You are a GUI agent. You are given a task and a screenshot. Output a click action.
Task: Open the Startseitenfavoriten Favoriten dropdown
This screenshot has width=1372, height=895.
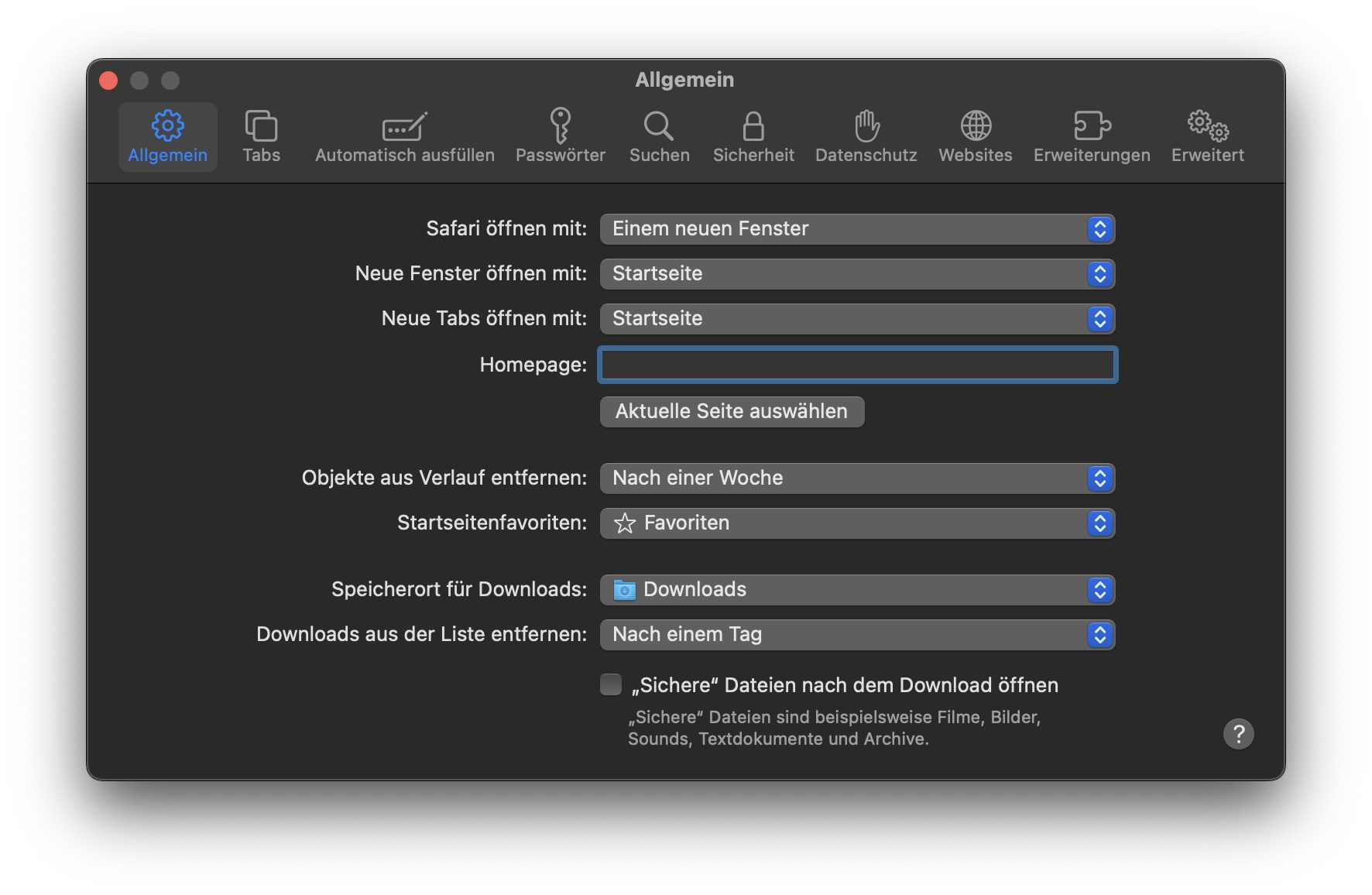856,523
